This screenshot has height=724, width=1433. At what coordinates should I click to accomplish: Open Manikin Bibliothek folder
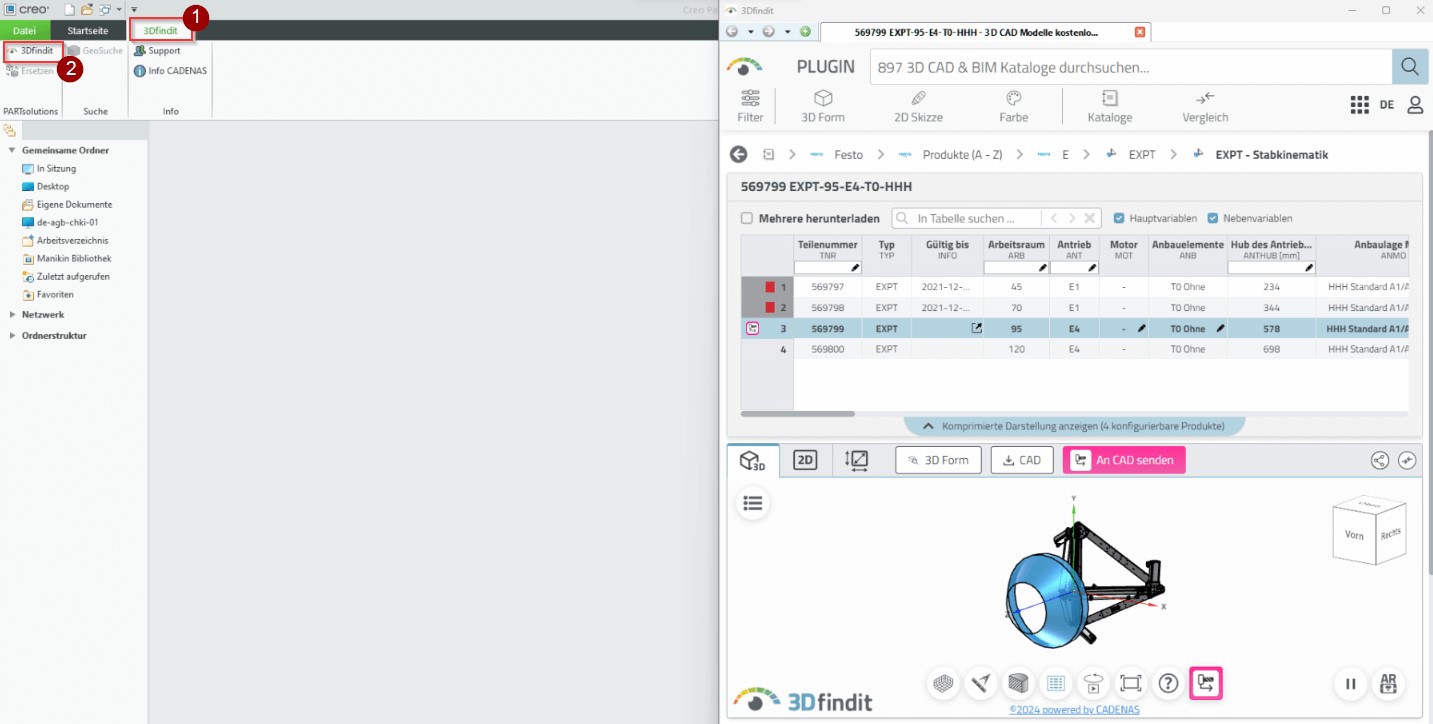pos(66,258)
